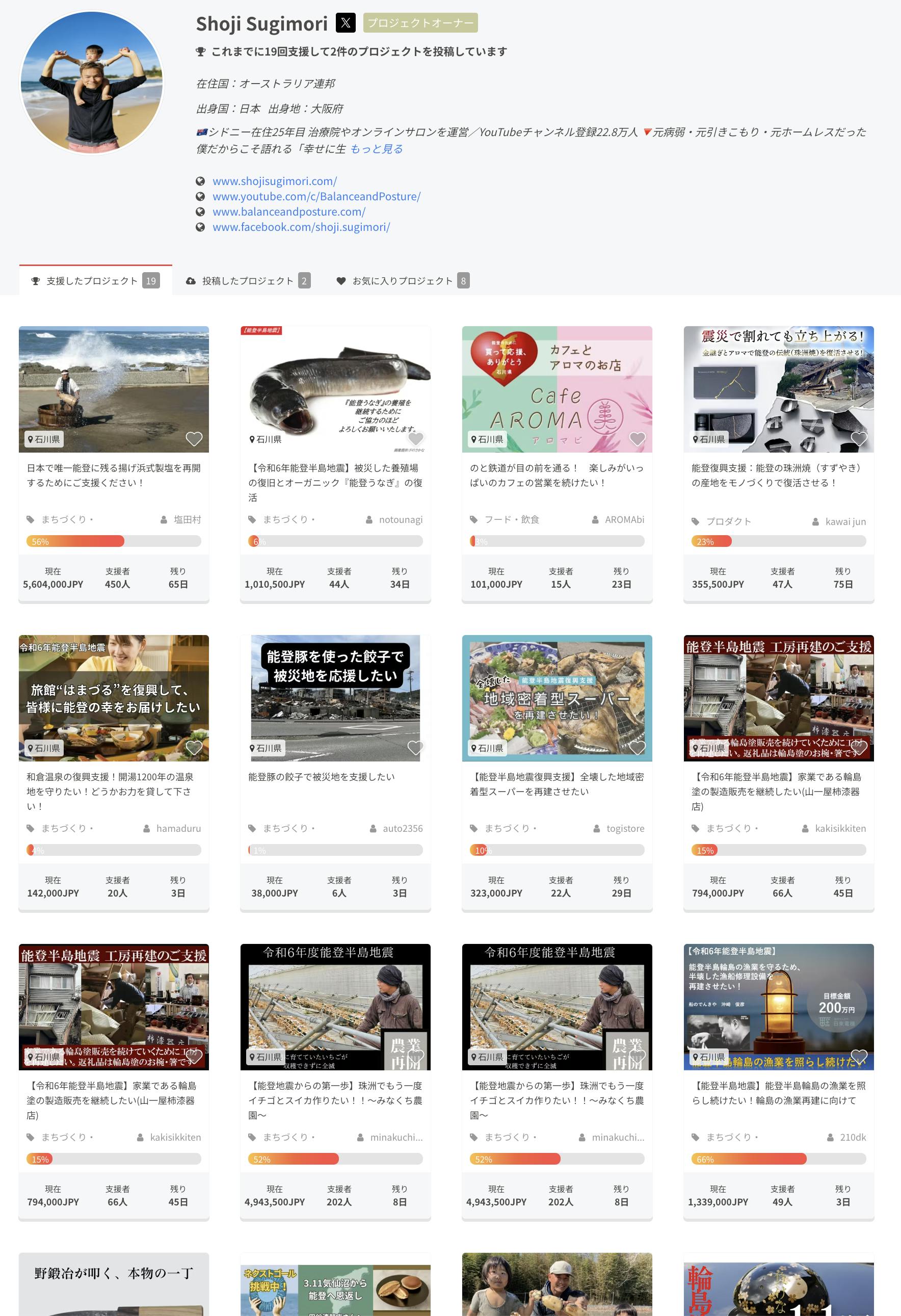Switch to 投稿したプロジェクト tab
901x1316 pixels.
(x=248, y=281)
